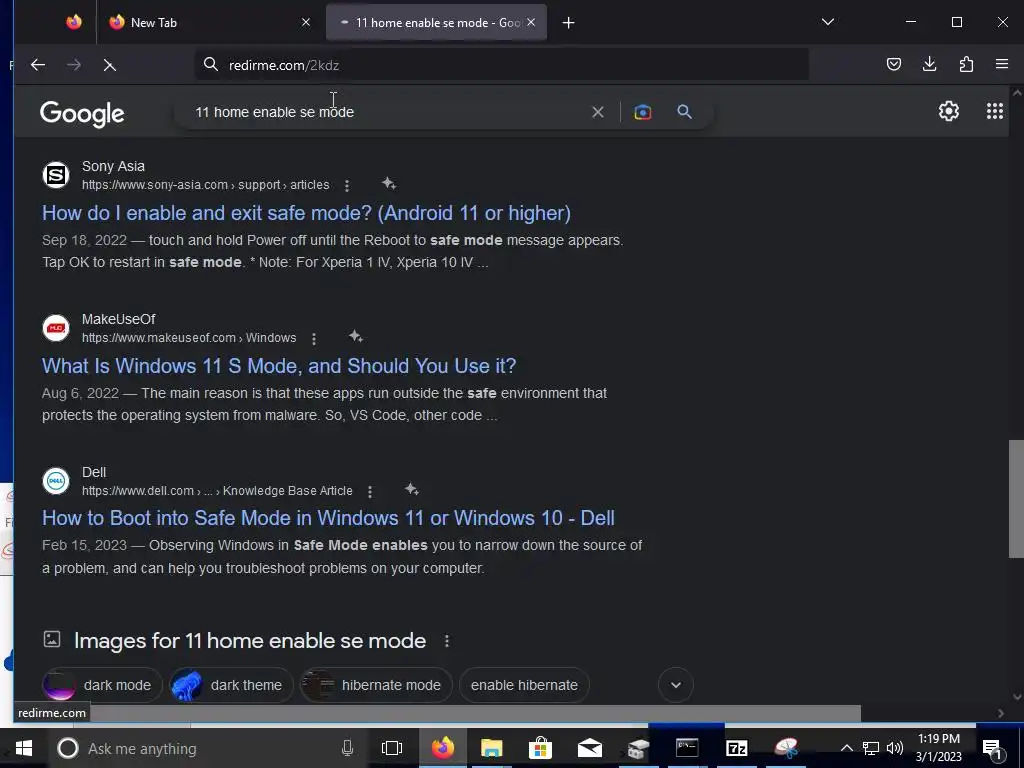Open the Action Center notifications
Screen dimensions: 1024x768
991,748
